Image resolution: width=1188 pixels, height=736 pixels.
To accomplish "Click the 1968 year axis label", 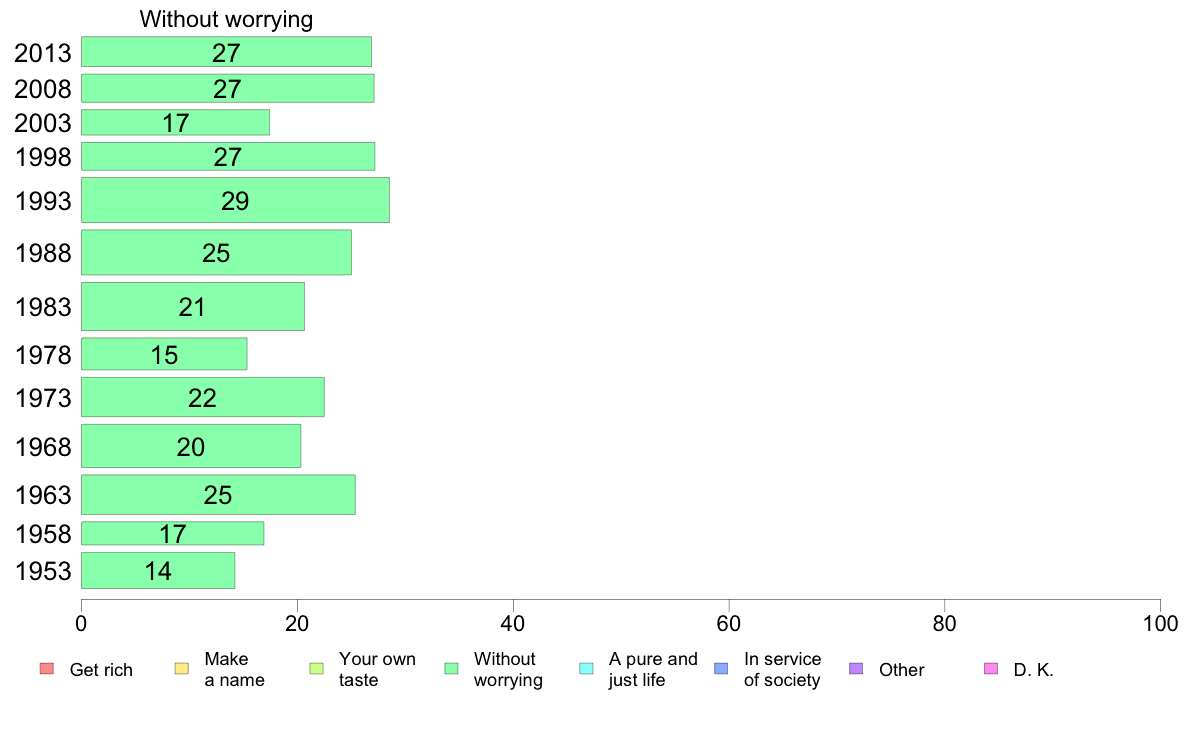I will (43, 446).
